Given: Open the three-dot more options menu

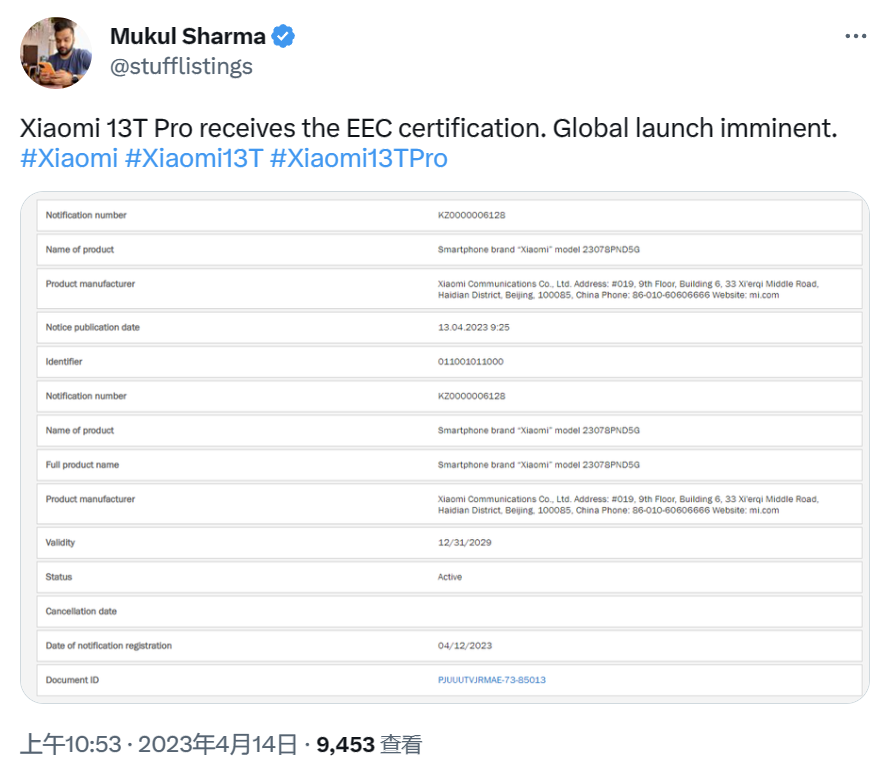Looking at the screenshot, I should point(855,36).
